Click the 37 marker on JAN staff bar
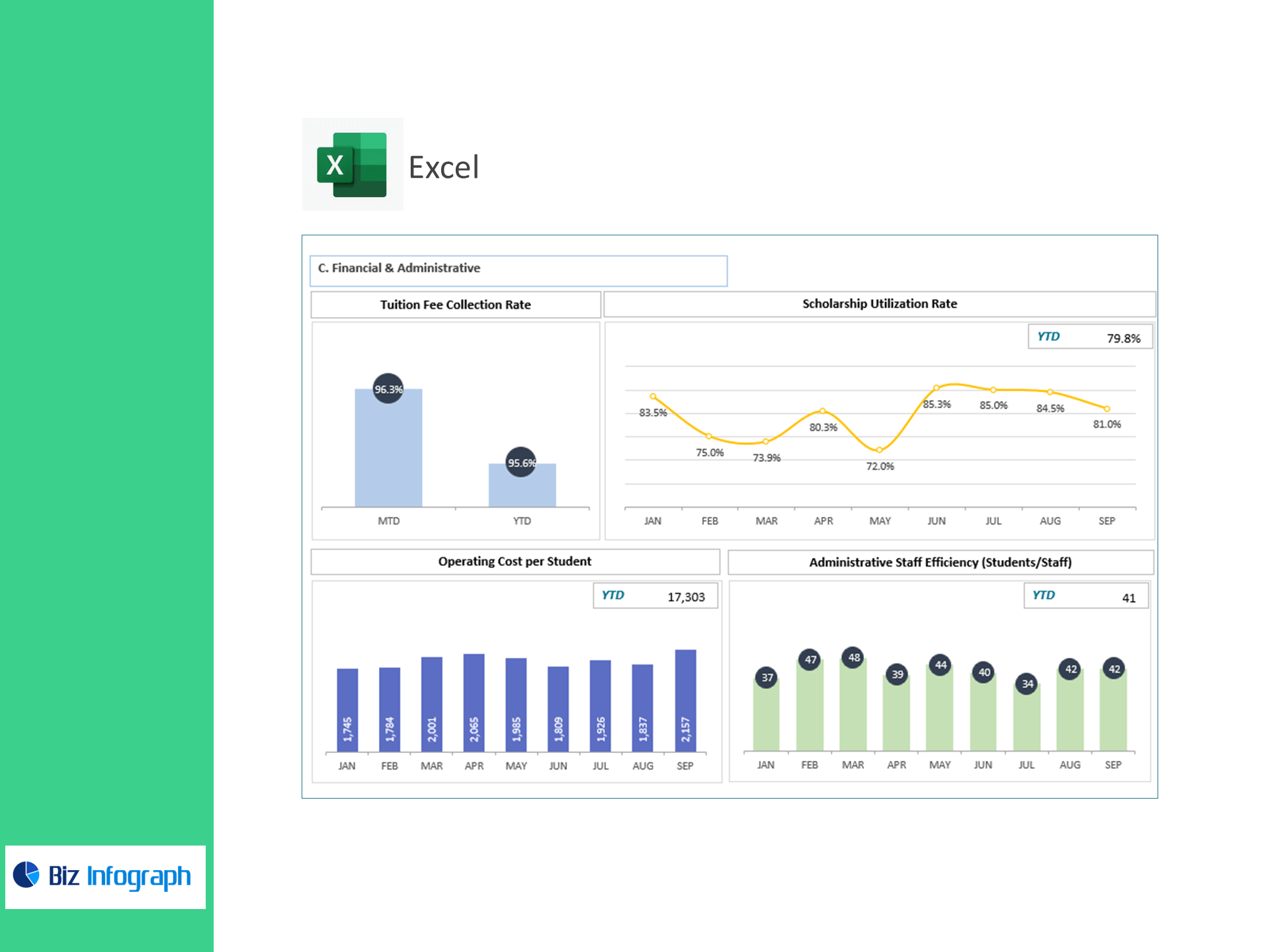Screen dimensions: 1270x952 tap(767, 677)
